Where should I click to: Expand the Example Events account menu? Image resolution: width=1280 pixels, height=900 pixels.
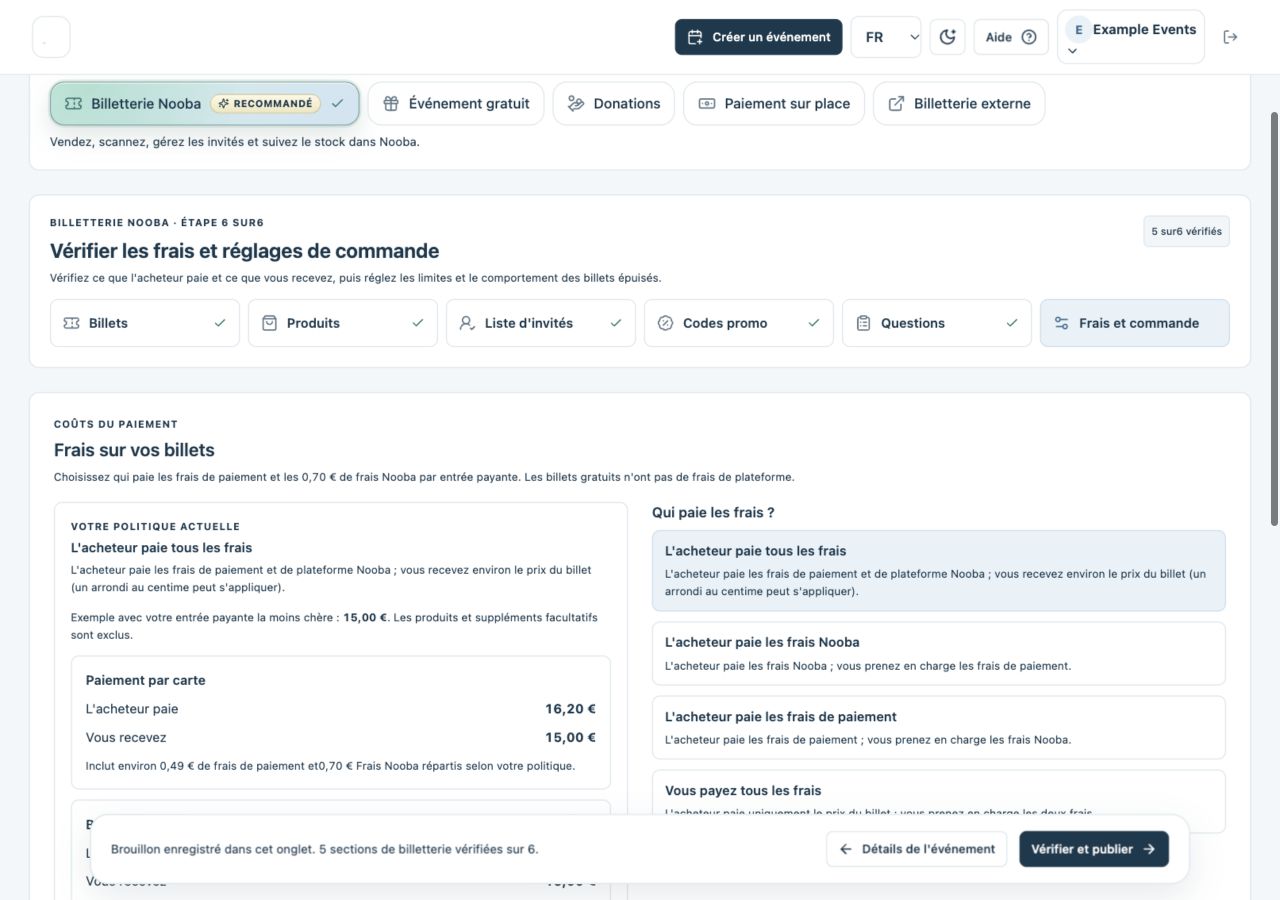point(1130,37)
